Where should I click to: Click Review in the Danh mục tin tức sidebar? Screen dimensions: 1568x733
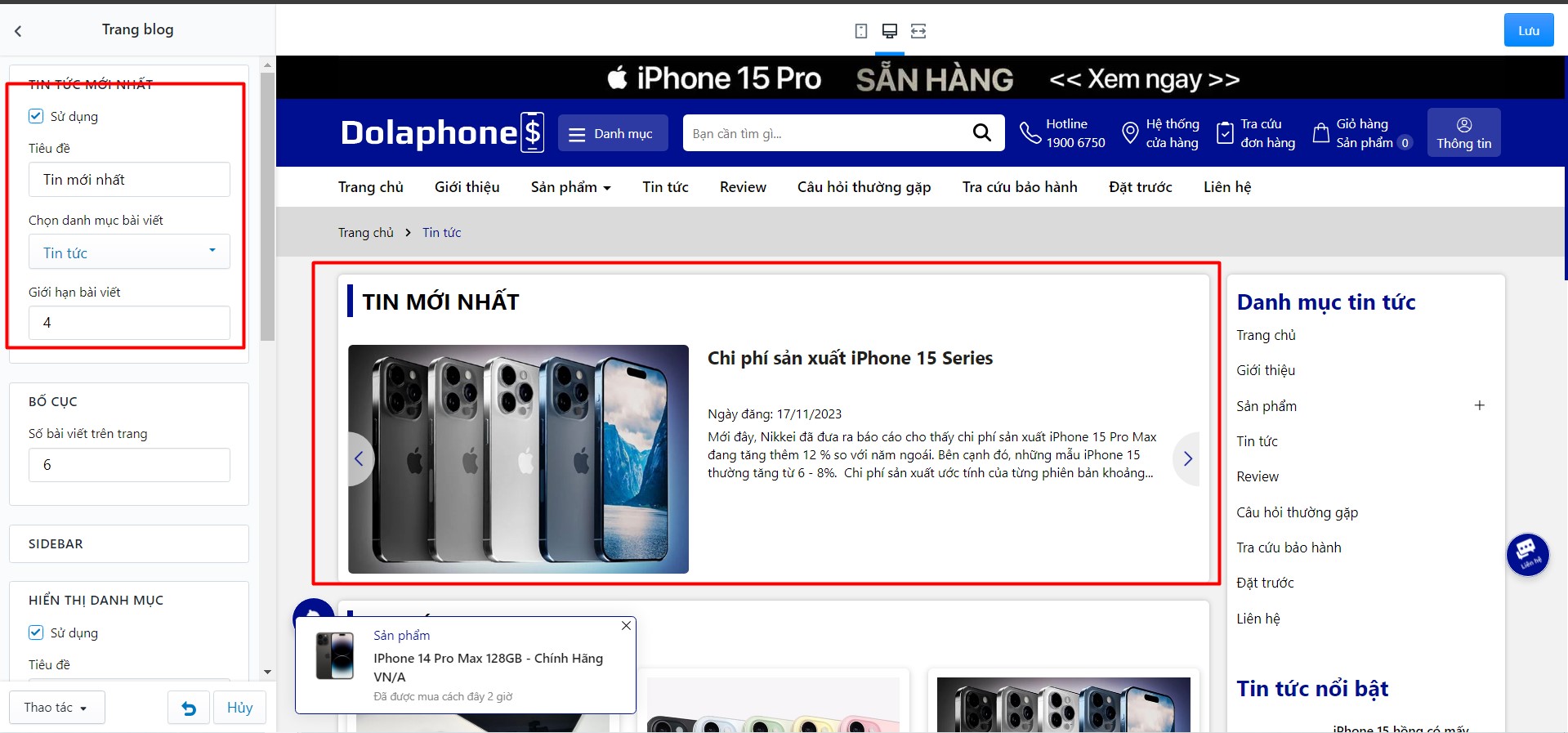[x=1258, y=476]
